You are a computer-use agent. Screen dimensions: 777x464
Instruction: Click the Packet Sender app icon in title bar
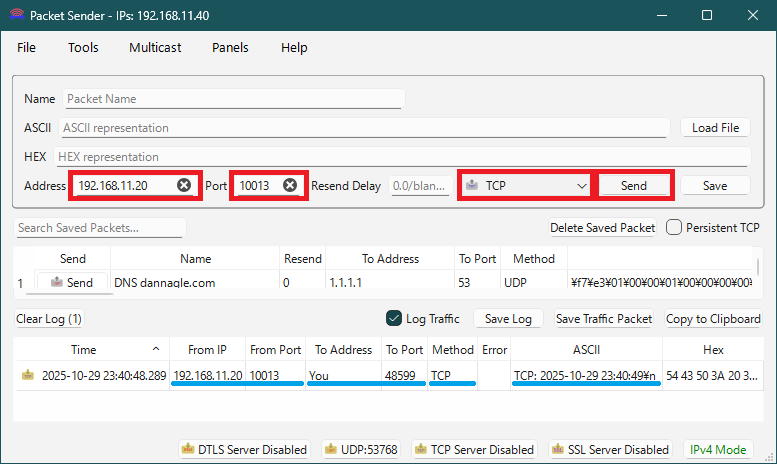pos(15,16)
